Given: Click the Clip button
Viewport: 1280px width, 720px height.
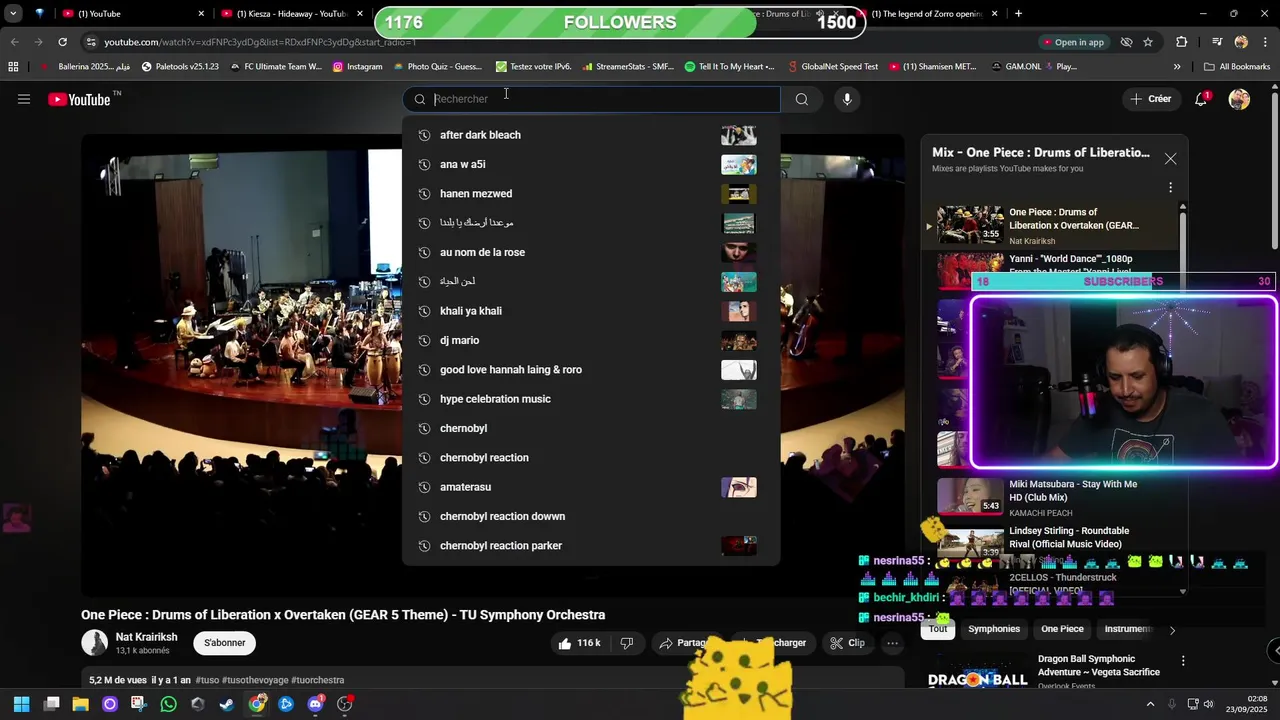Looking at the screenshot, I should click(x=847, y=643).
